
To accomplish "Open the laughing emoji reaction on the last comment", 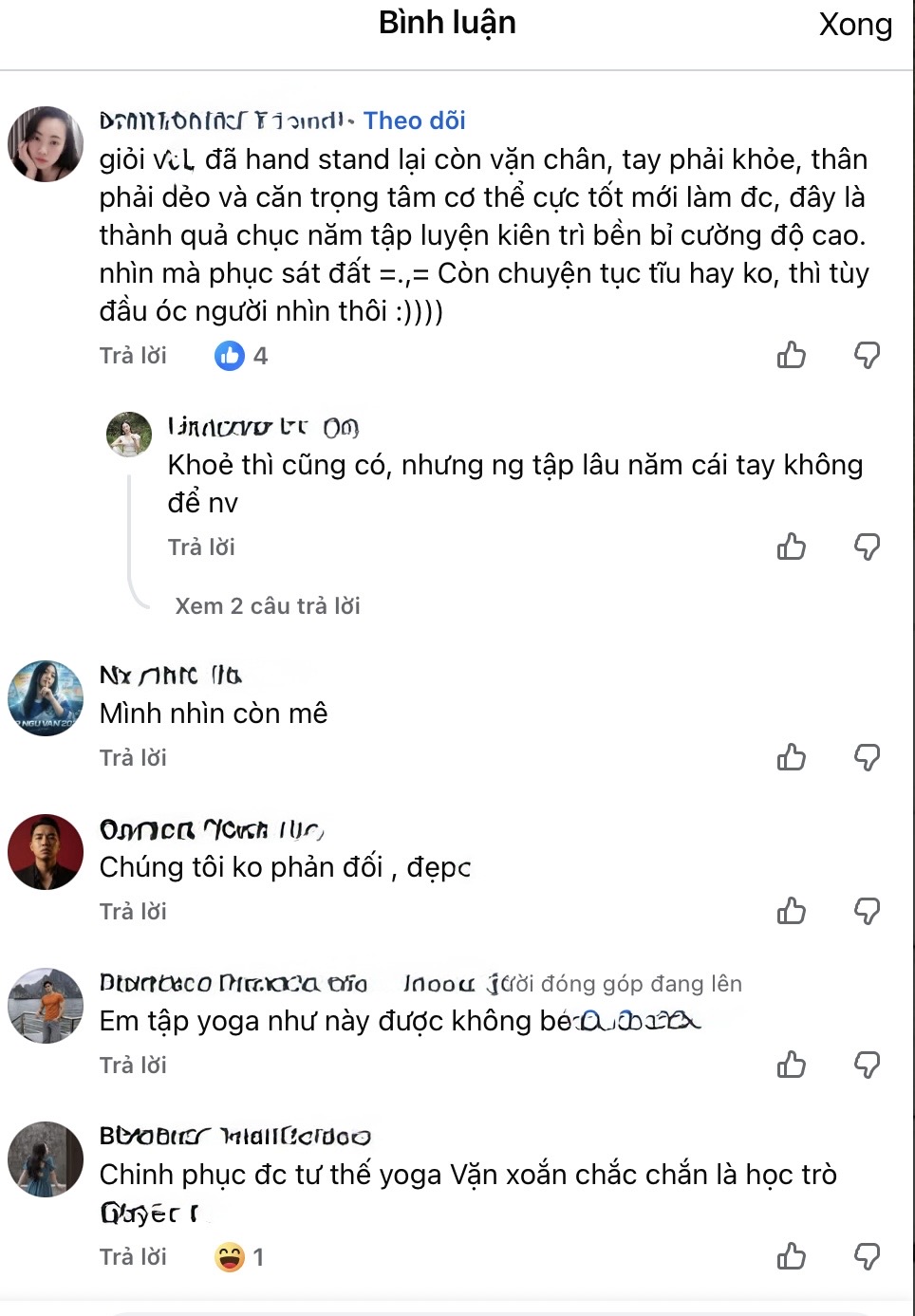I will click(x=228, y=1255).
